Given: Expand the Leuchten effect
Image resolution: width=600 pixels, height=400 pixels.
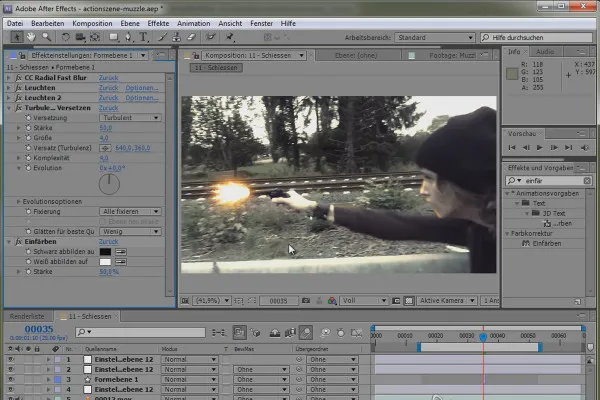Looking at the screenshot, I should point(8,88).
